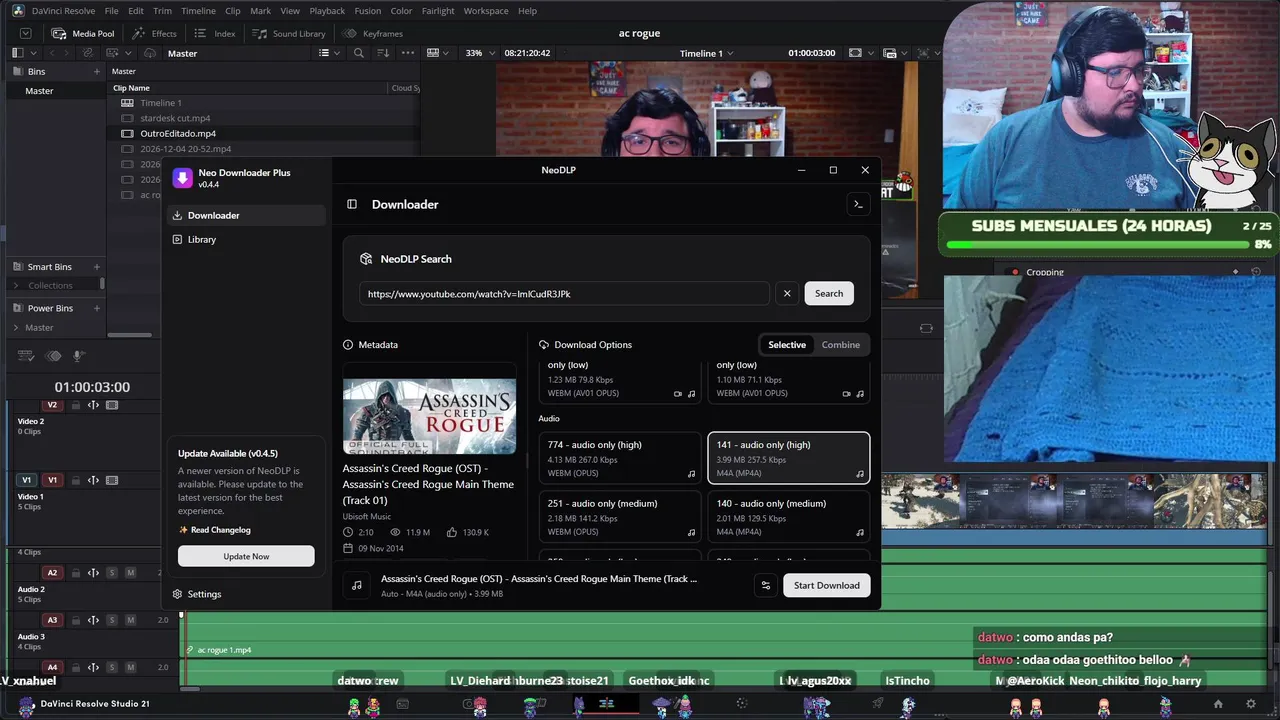Select 140 audio only (medium) M4A format
The image size is (1280, 720).
[x=789, y=517]
